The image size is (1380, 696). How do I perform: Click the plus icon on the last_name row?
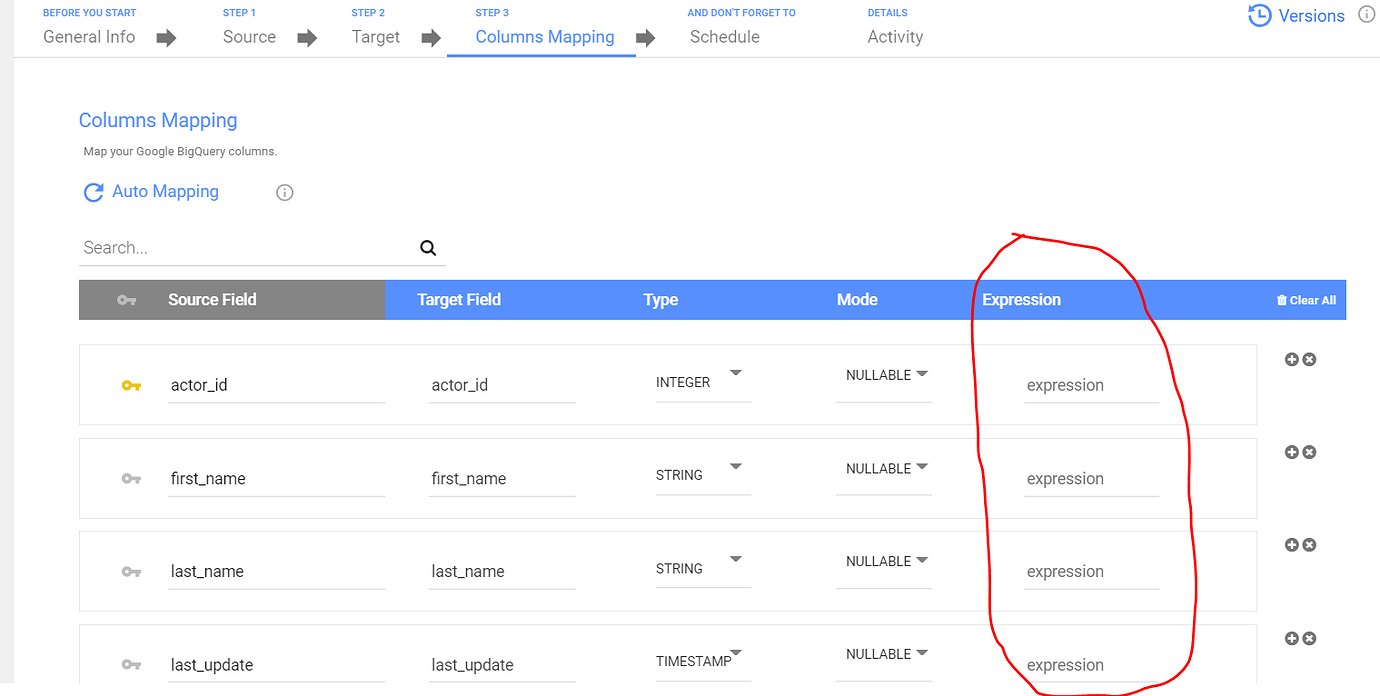(1291, 545)
